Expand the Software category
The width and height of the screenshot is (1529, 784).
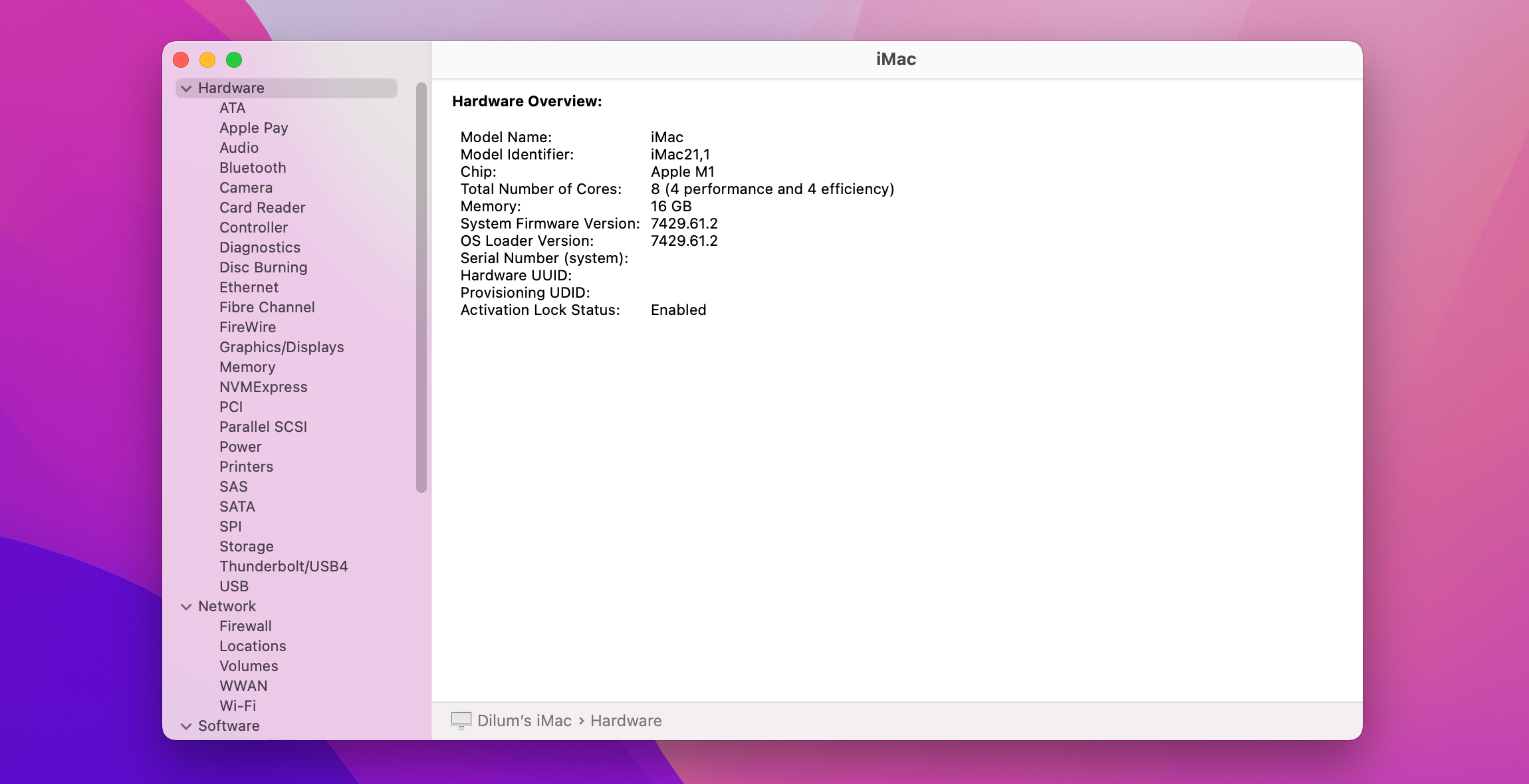185,726
